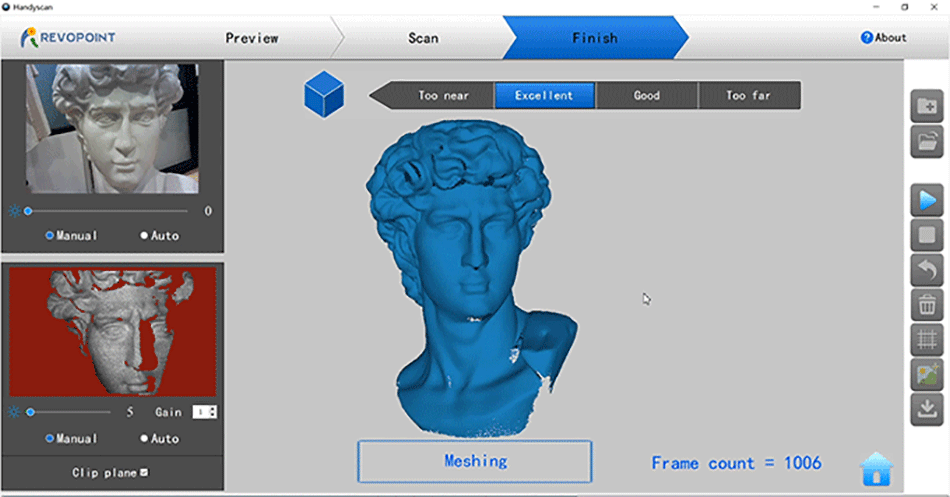950x497 pixels.
Task: Click the texture image icon
Action: click(927, 375)
